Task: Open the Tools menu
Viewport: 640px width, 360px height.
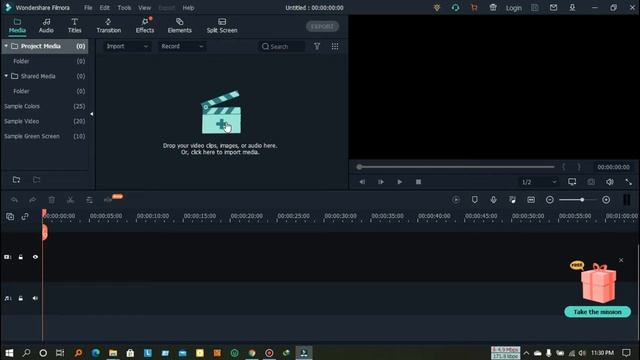Action: click(x=124, y=8)
